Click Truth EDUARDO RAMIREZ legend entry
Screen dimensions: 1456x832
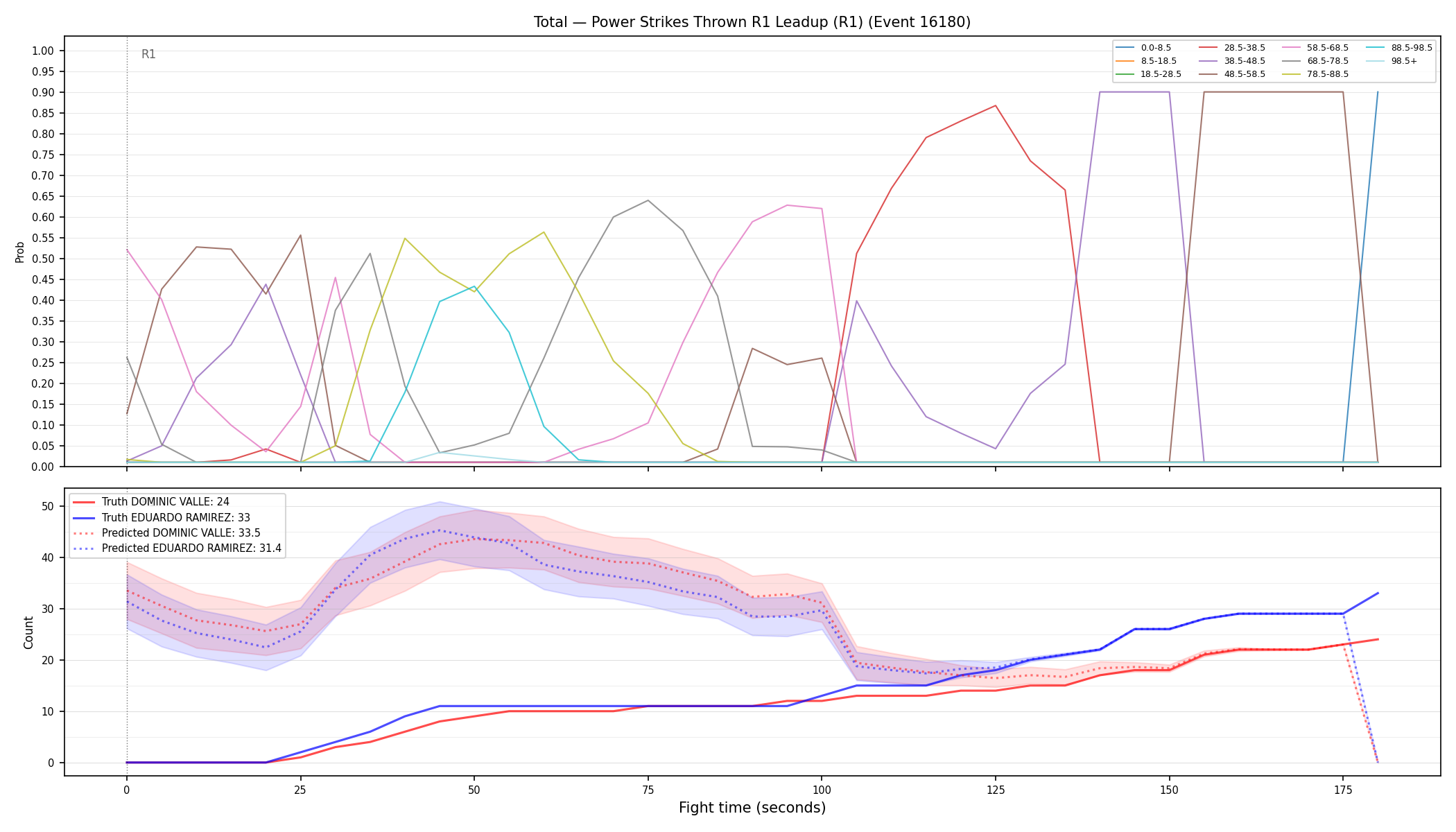[162, 517]
